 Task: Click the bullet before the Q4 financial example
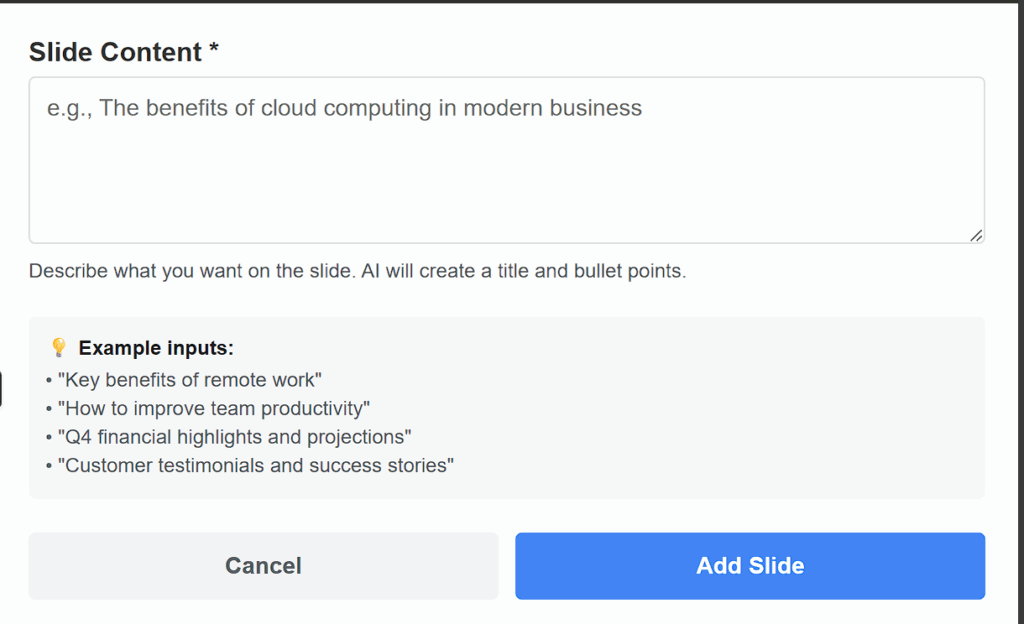point(49,437)
